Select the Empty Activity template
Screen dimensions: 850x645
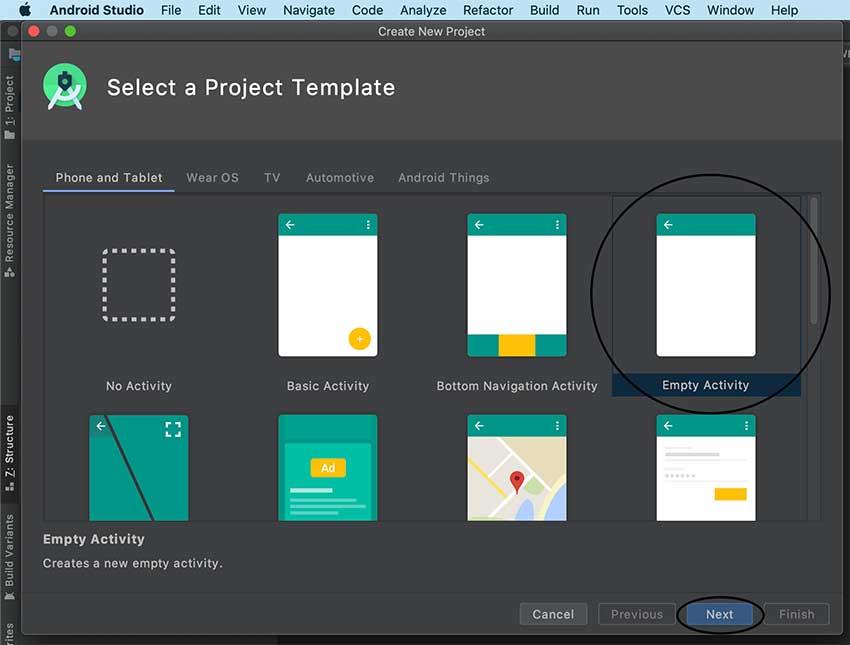tap(706, 285)
